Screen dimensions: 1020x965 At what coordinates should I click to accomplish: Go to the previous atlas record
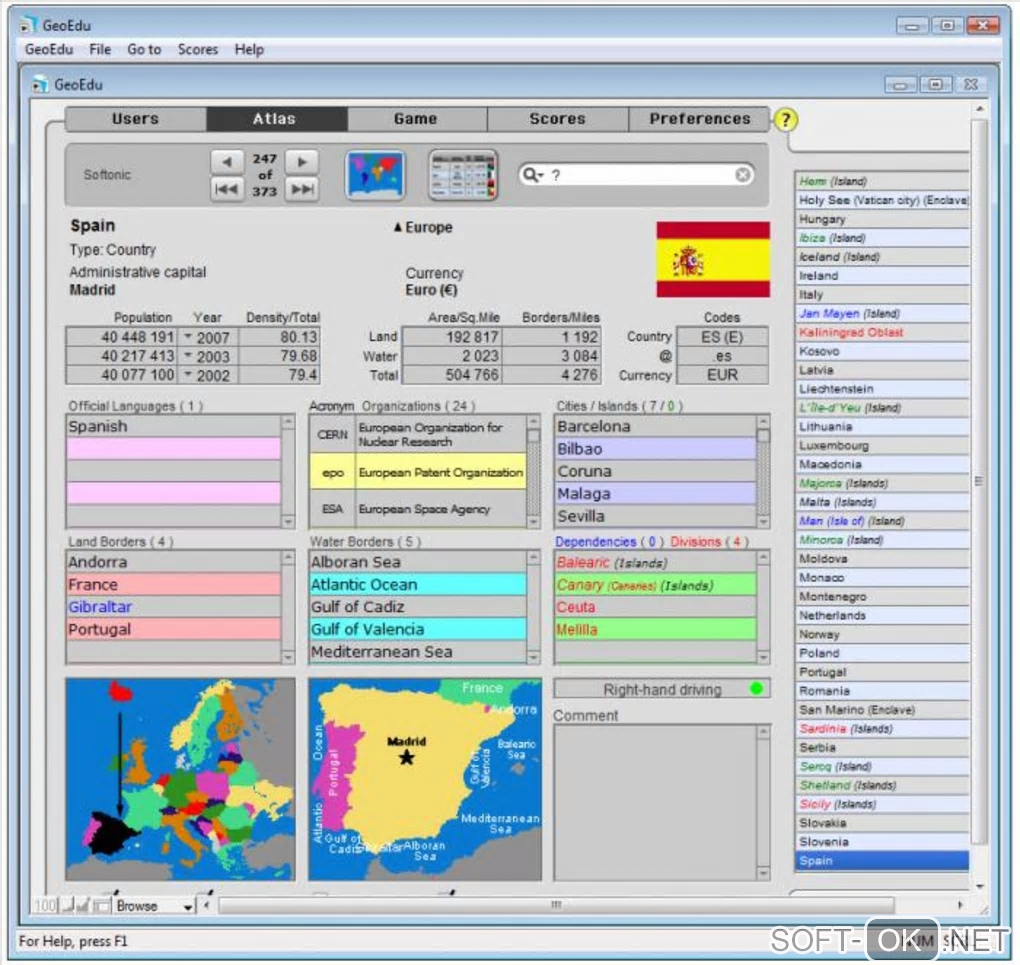tap(227, 161)
